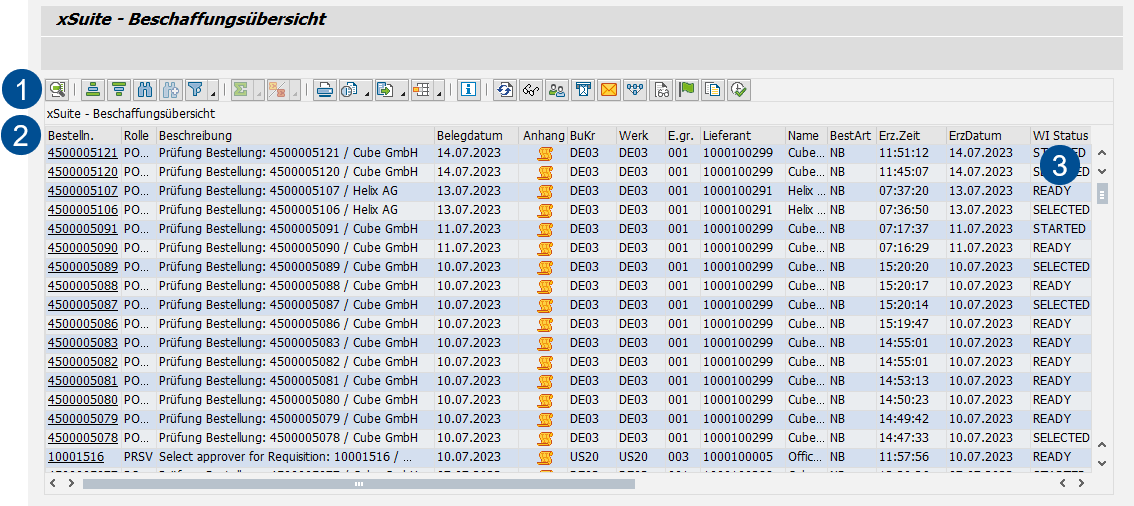Click creation time 07:37:20
This screenshot has width=1134, height=506.
911,191
